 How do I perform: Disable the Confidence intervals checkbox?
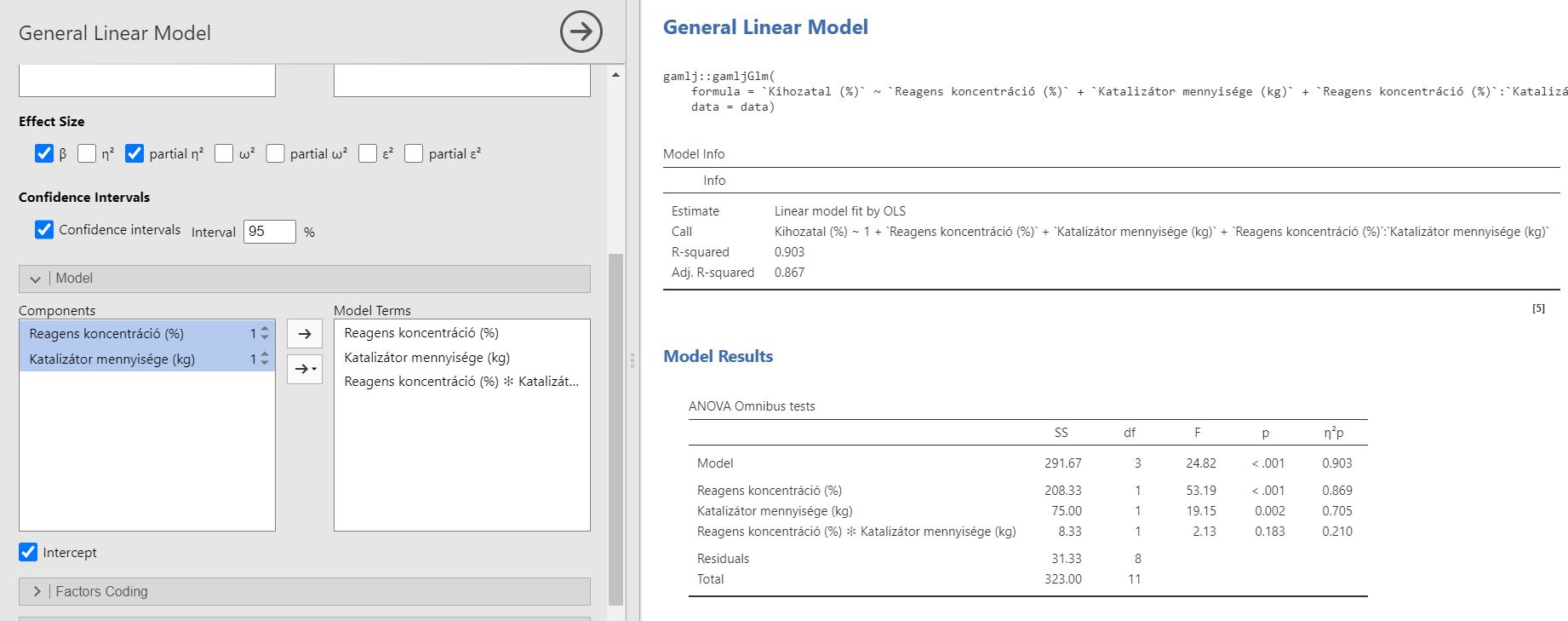coord(44,229)
